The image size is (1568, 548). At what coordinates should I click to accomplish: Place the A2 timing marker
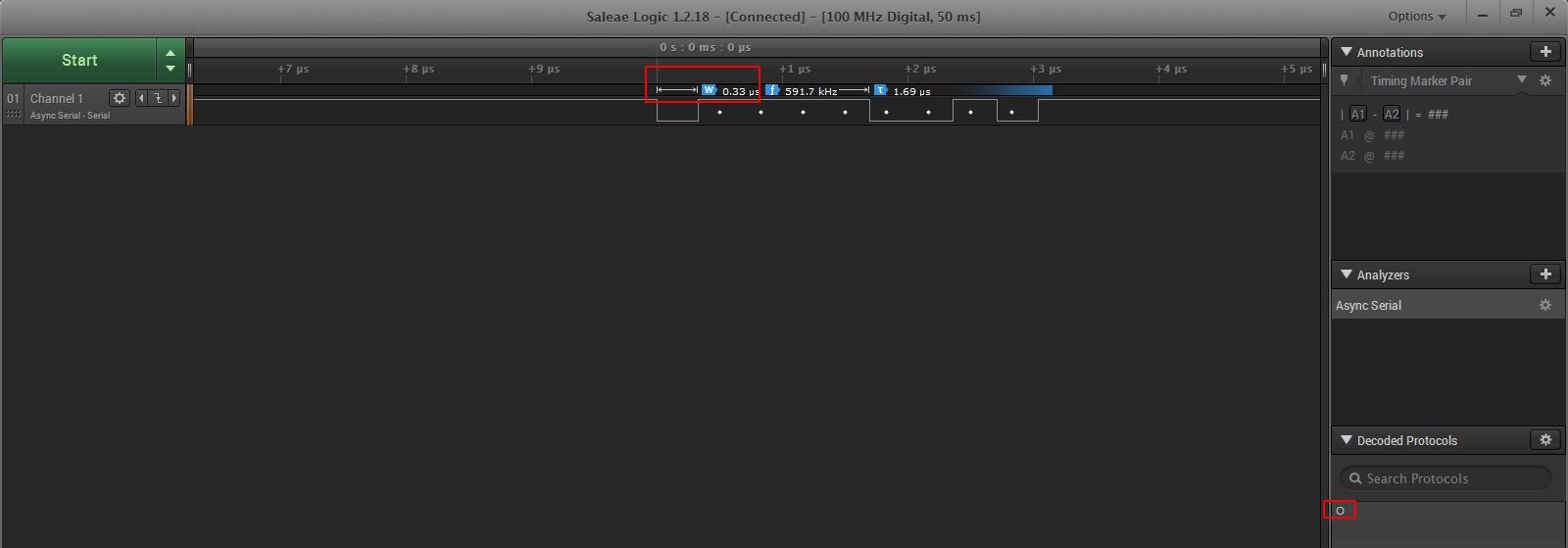[1392, 114]
